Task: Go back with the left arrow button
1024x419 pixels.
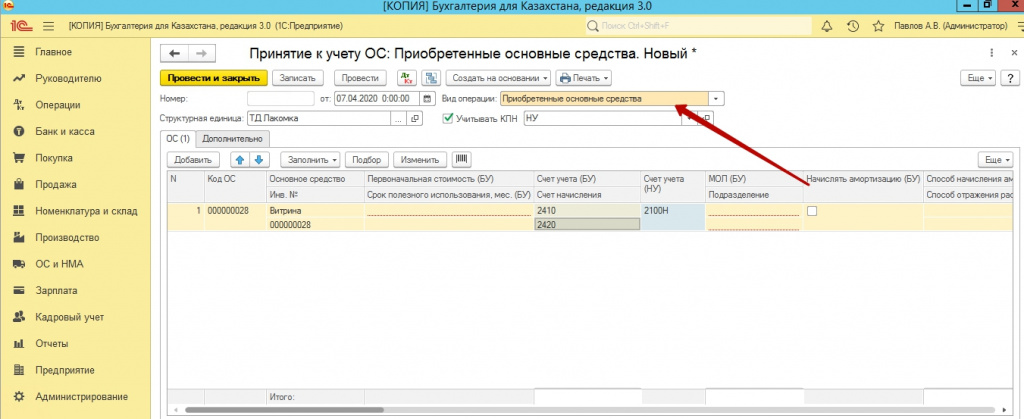Action: pos(174,54)
